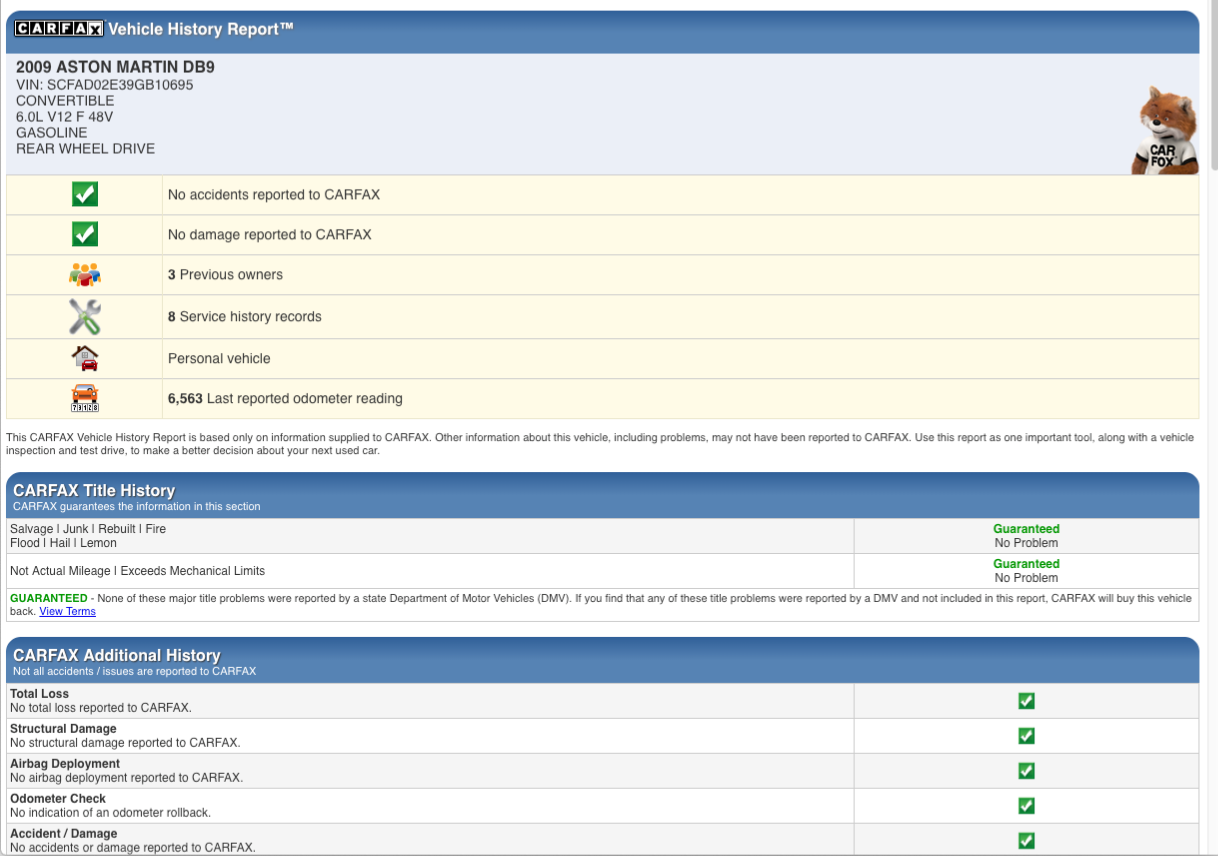1218x856 pixels.
Task: Click the GASOLINE fuel type text
Action: [52, 133]
